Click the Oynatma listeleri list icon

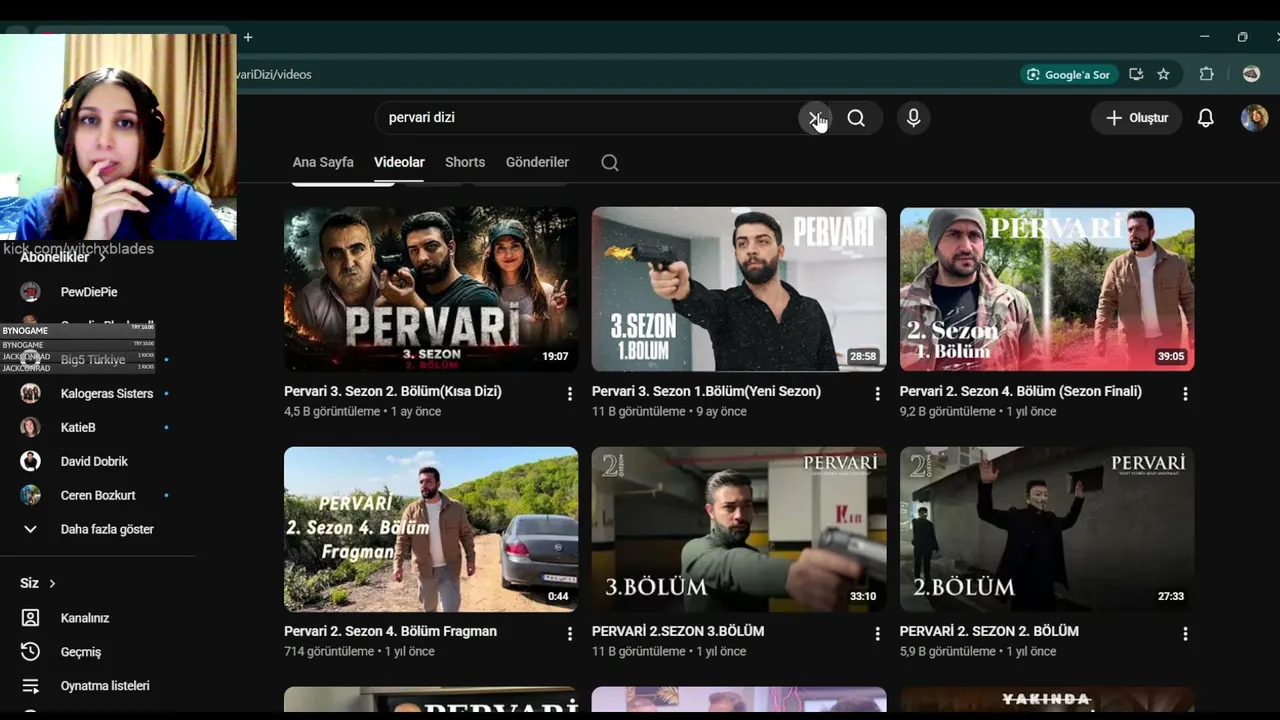click(31, 686)
